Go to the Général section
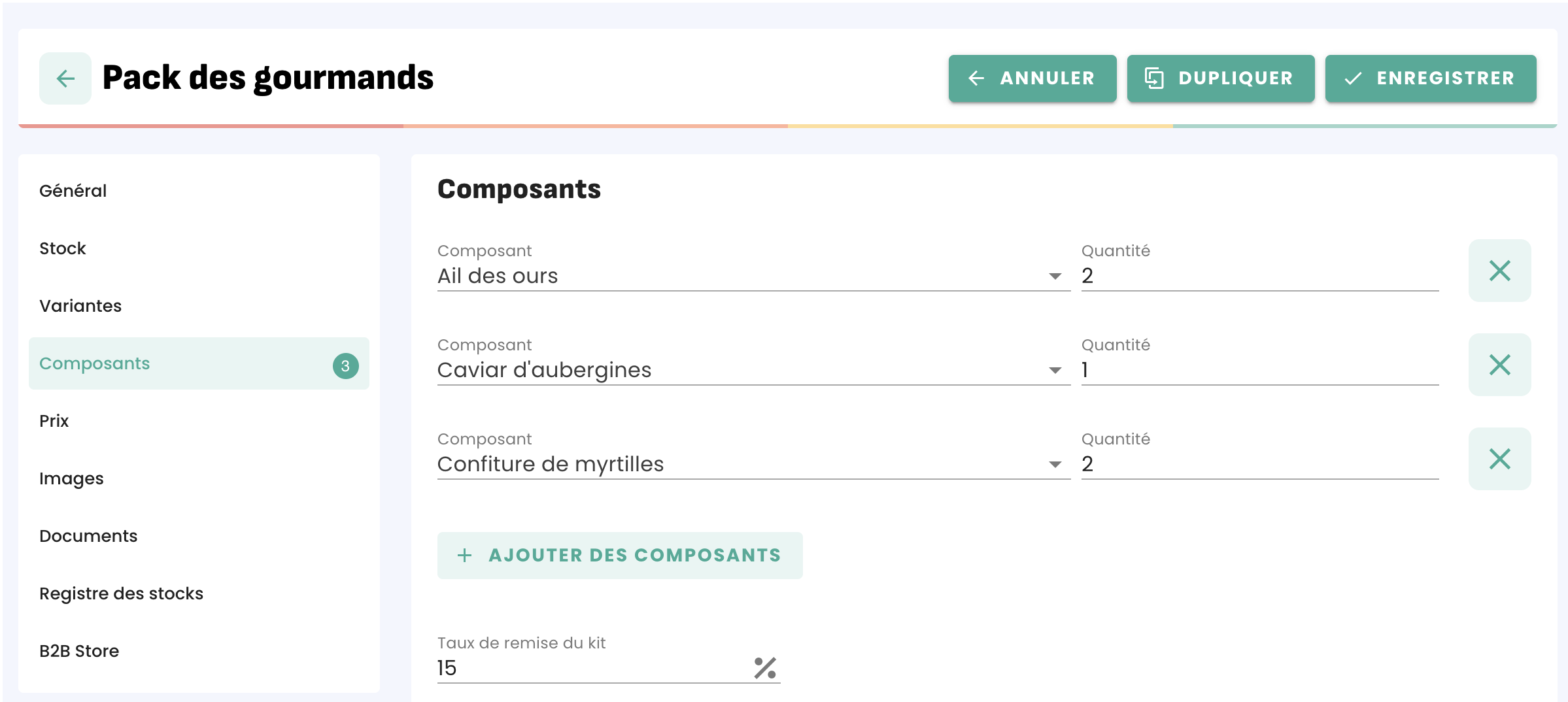Image resolution: width=1568 pixels, height=702 pixels. pos(73,191)
